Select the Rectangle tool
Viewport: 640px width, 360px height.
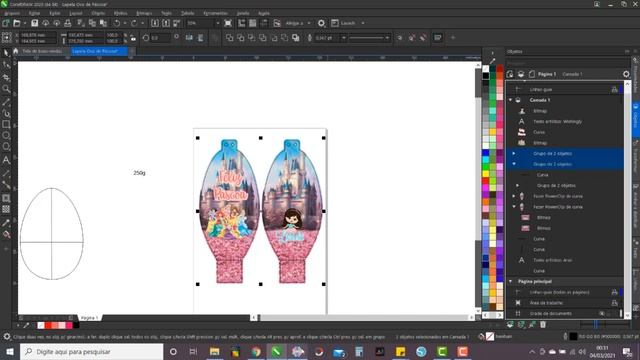pyautogui.click(x=6, y=124)
